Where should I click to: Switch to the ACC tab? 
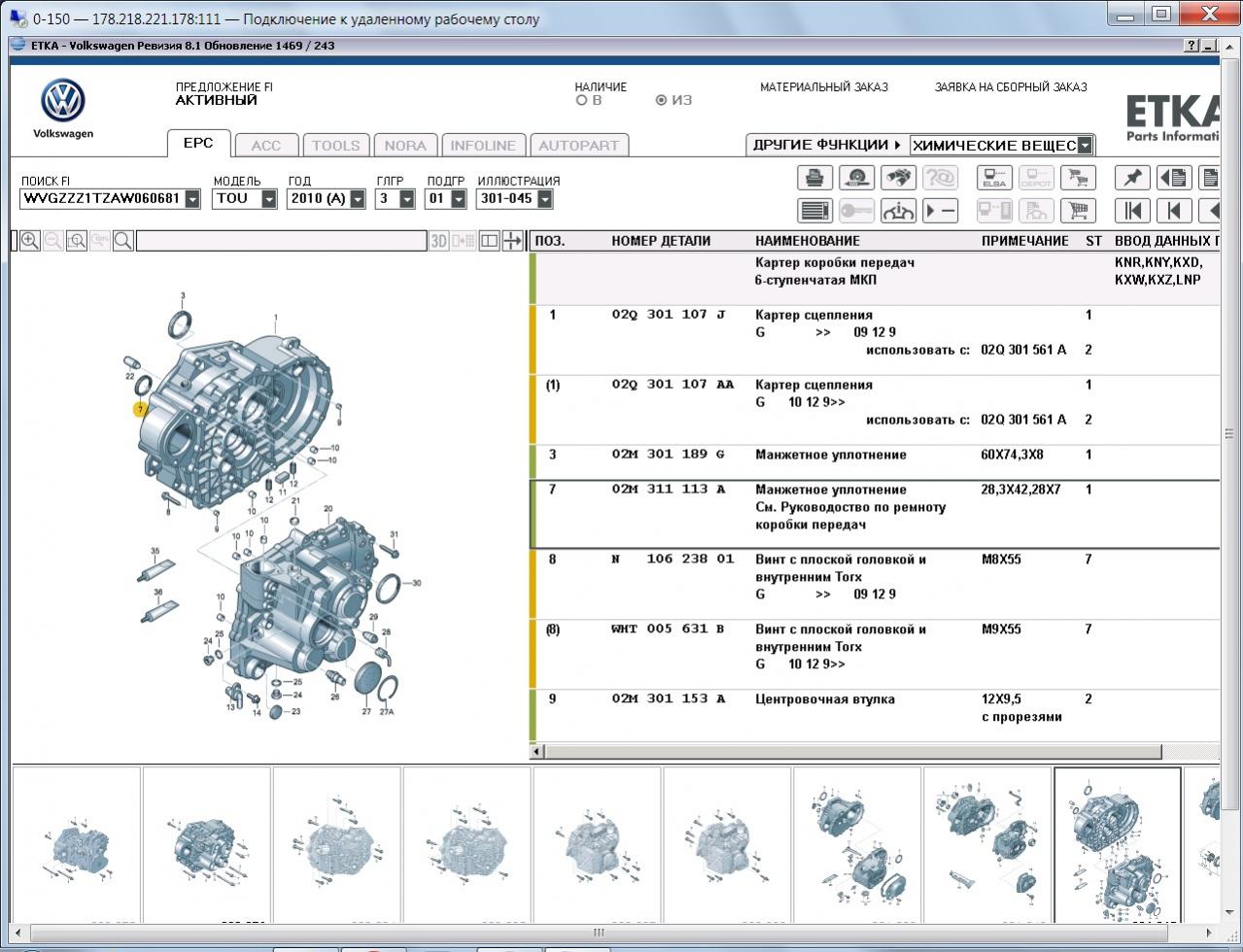266,146
